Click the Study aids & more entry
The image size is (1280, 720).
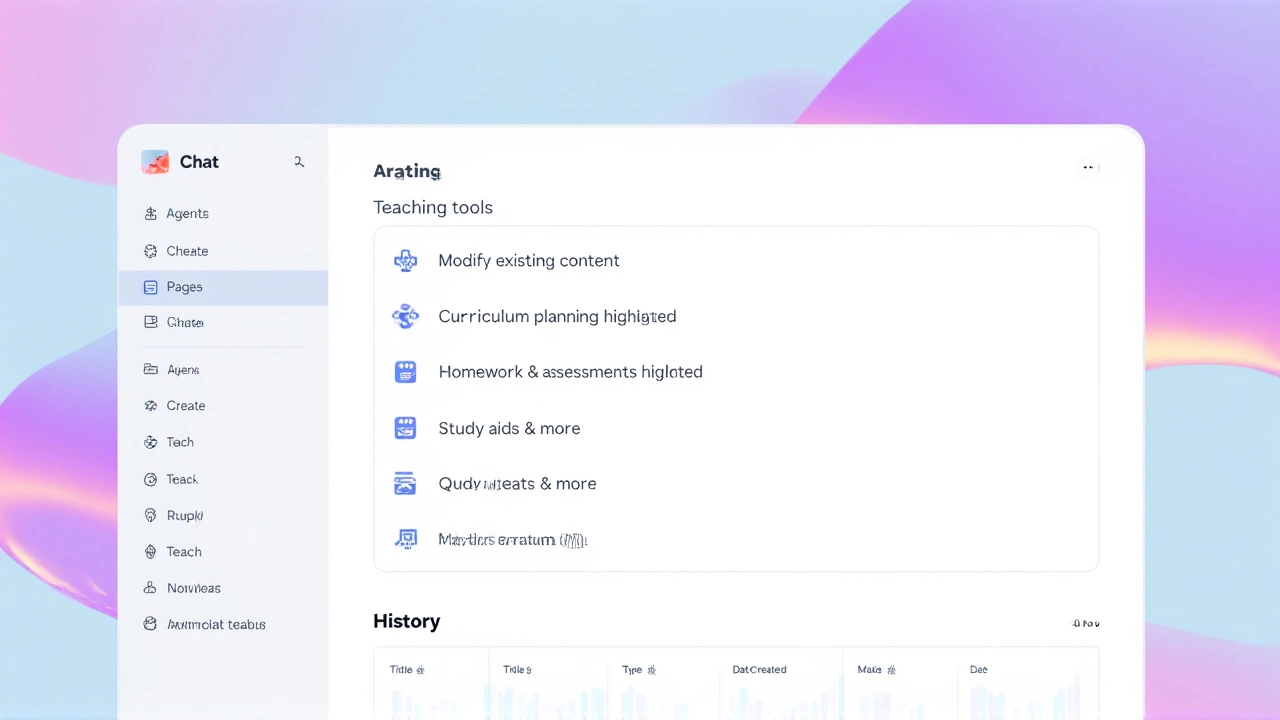pos(509,428)
